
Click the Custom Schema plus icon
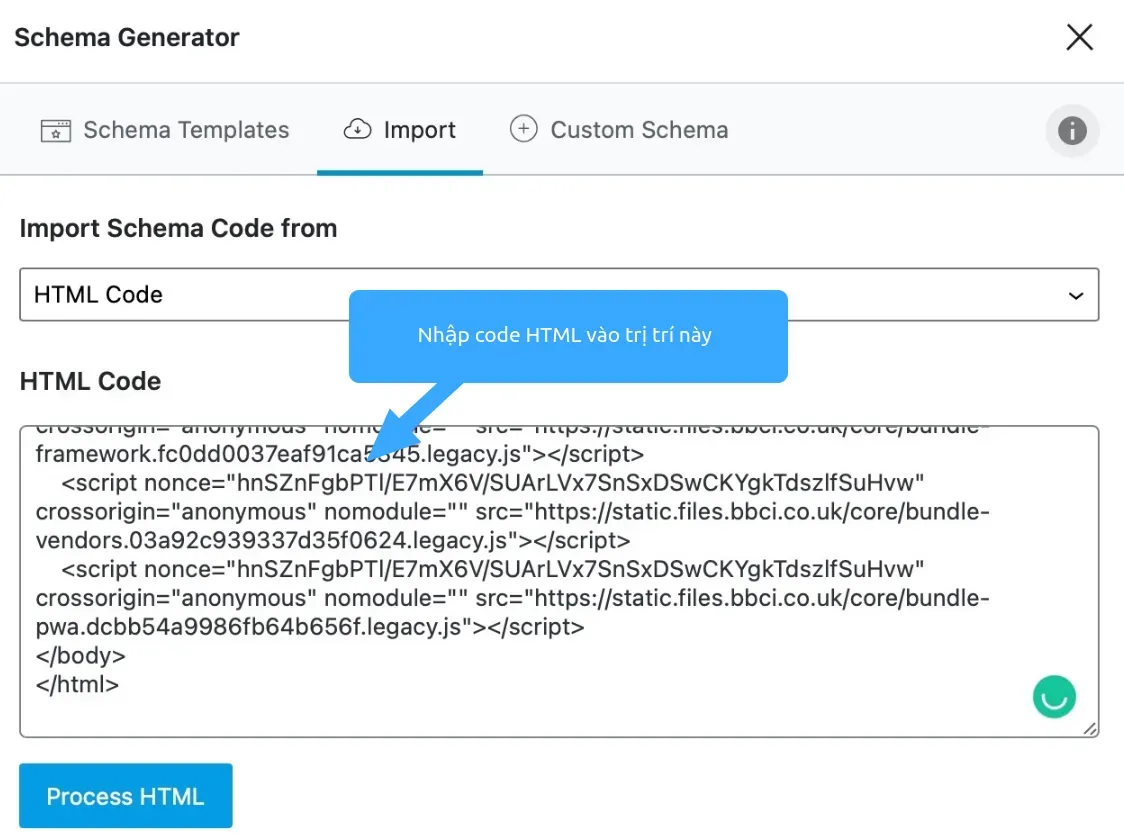click(x=523, y=129)
